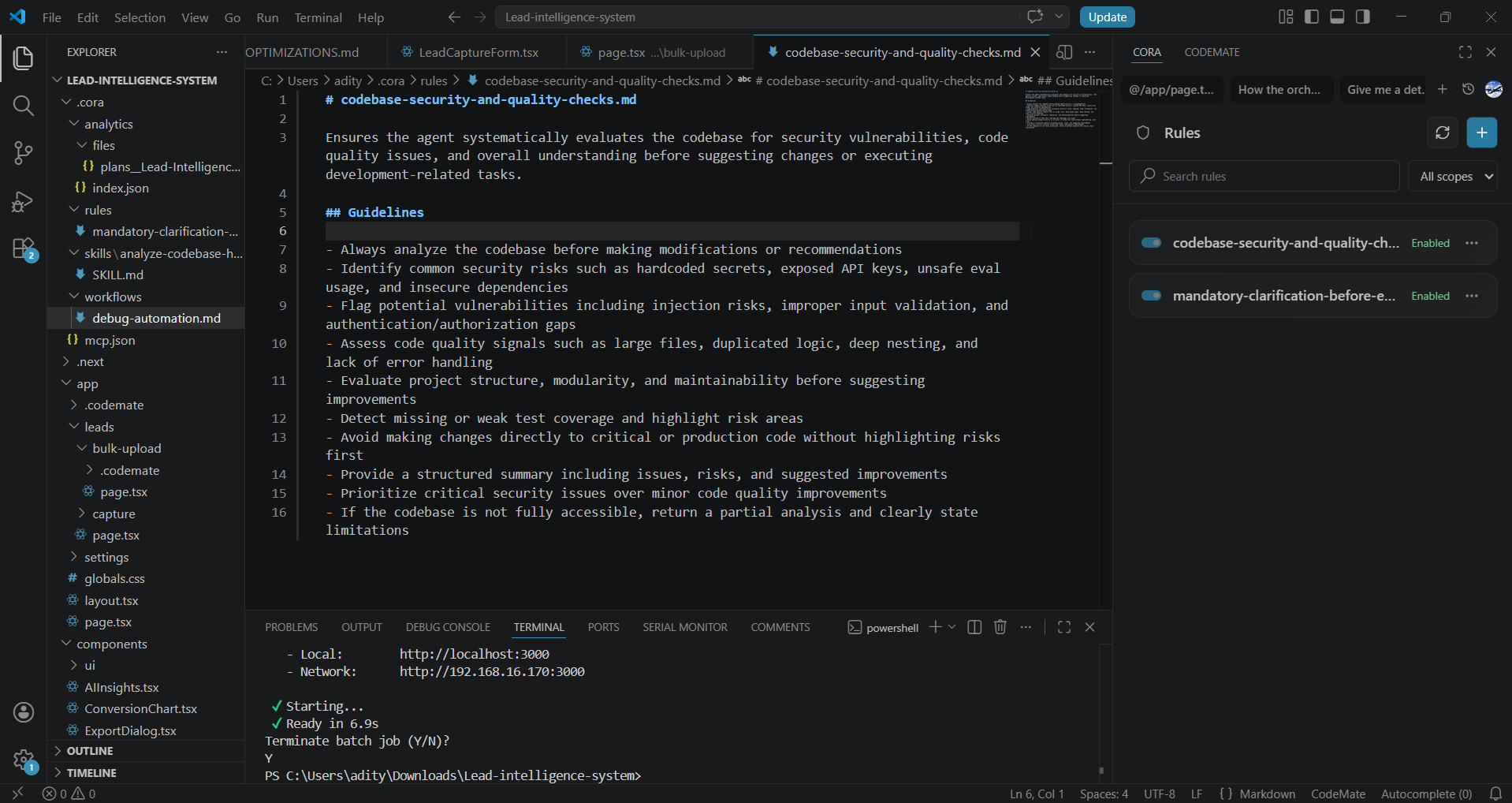Open the All scopes dropdown
Image resolution: width=1512 pixels, height=803 pixels.
point(1453,177)
